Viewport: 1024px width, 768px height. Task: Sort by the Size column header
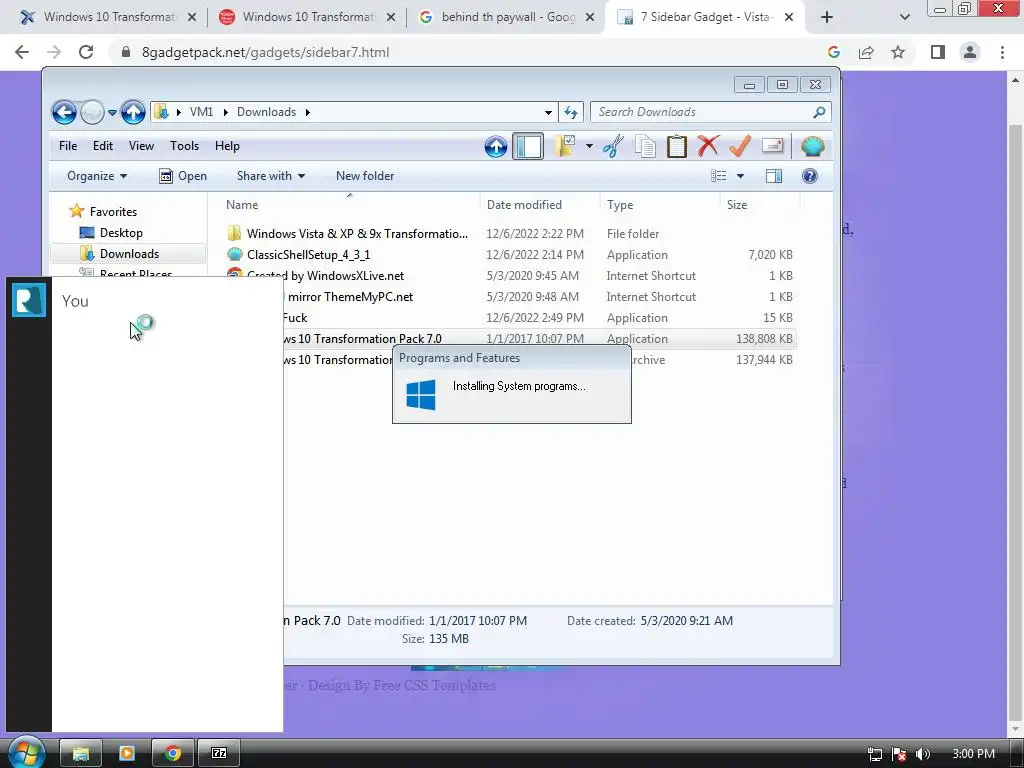[x=760, y=205]
